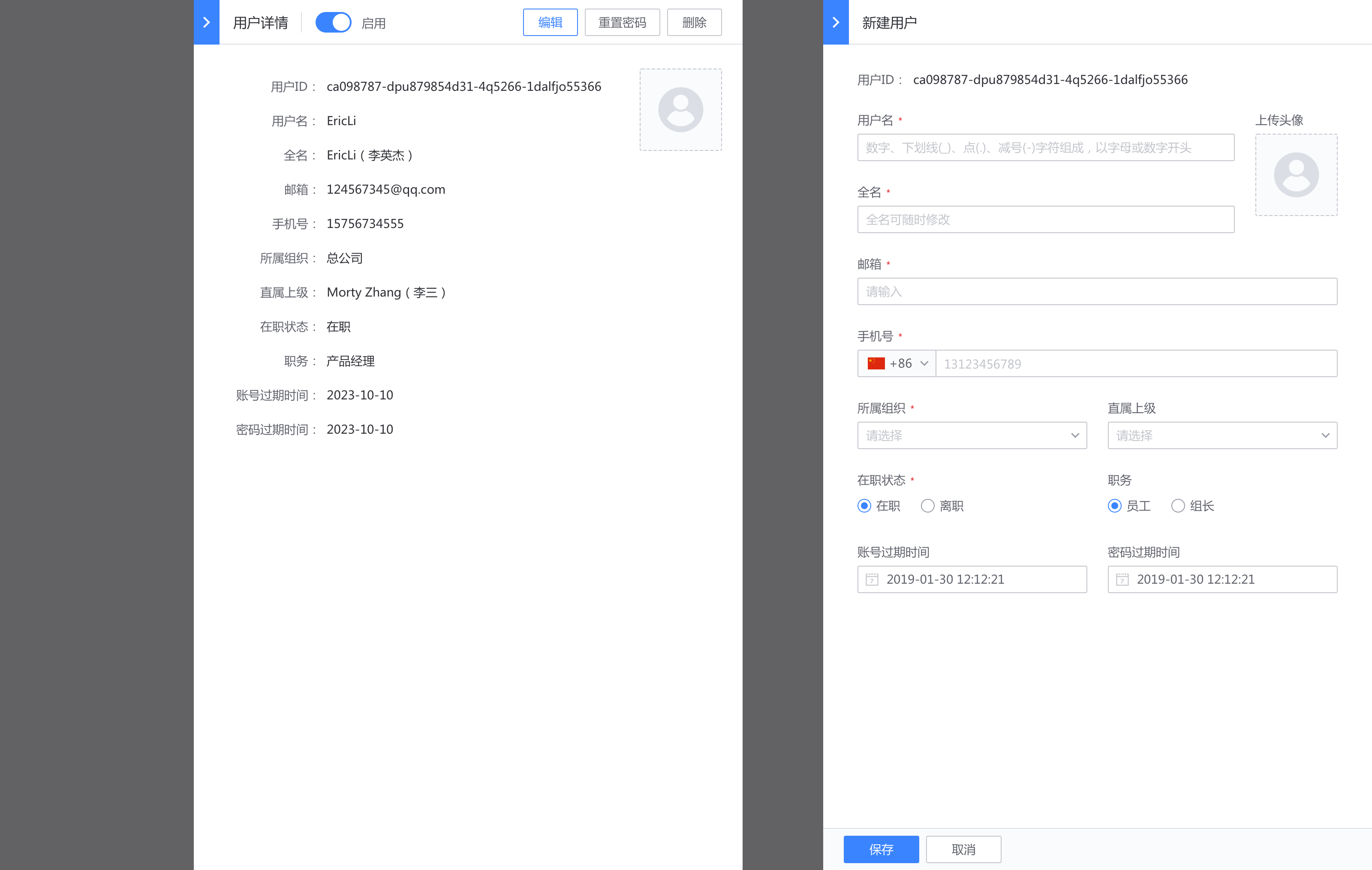
Task: Disable the 启用 toggle switch
Action: point(333,22)
